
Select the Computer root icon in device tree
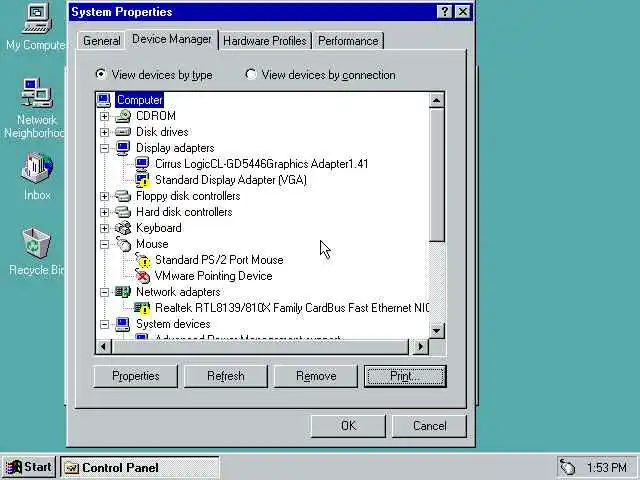coord(104,100)
